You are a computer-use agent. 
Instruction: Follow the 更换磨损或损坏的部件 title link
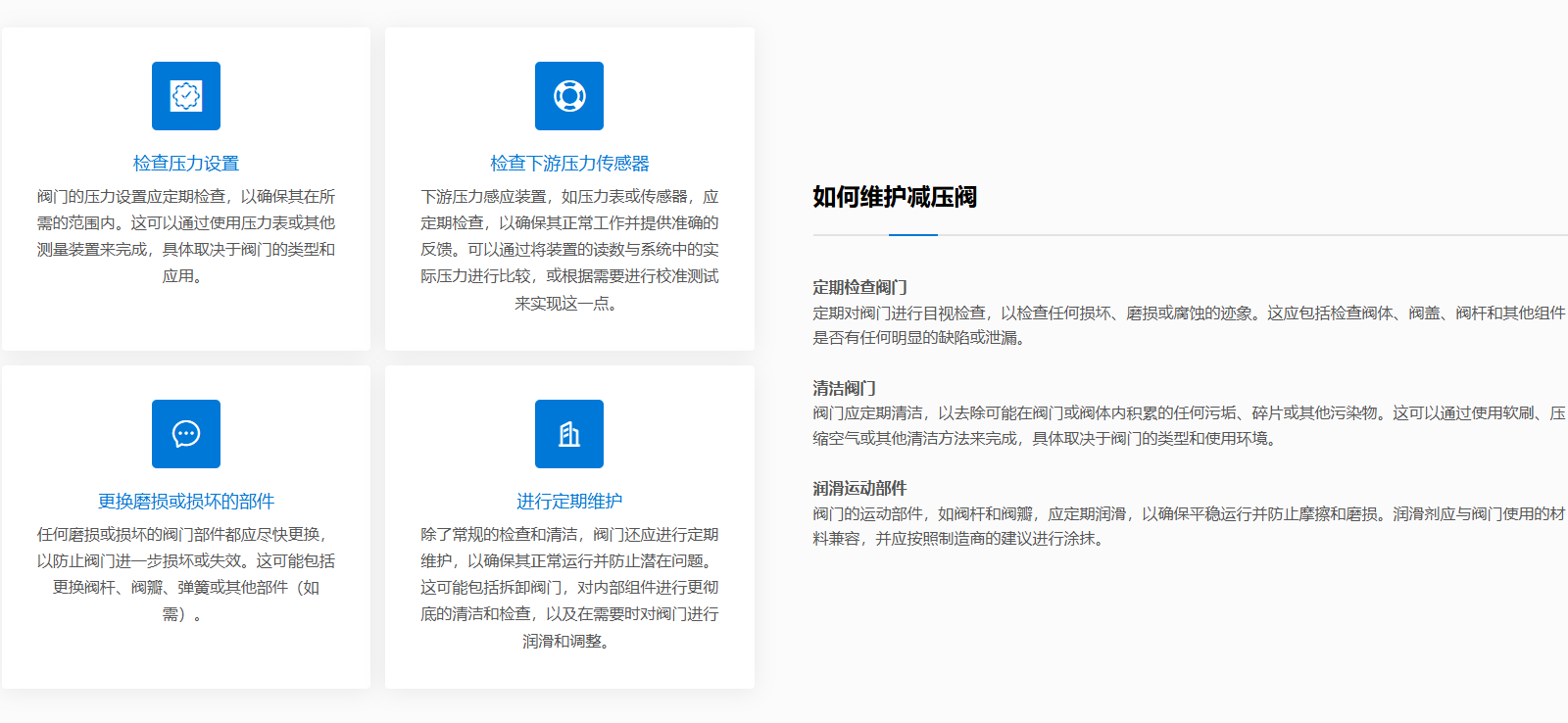[186, 502]
